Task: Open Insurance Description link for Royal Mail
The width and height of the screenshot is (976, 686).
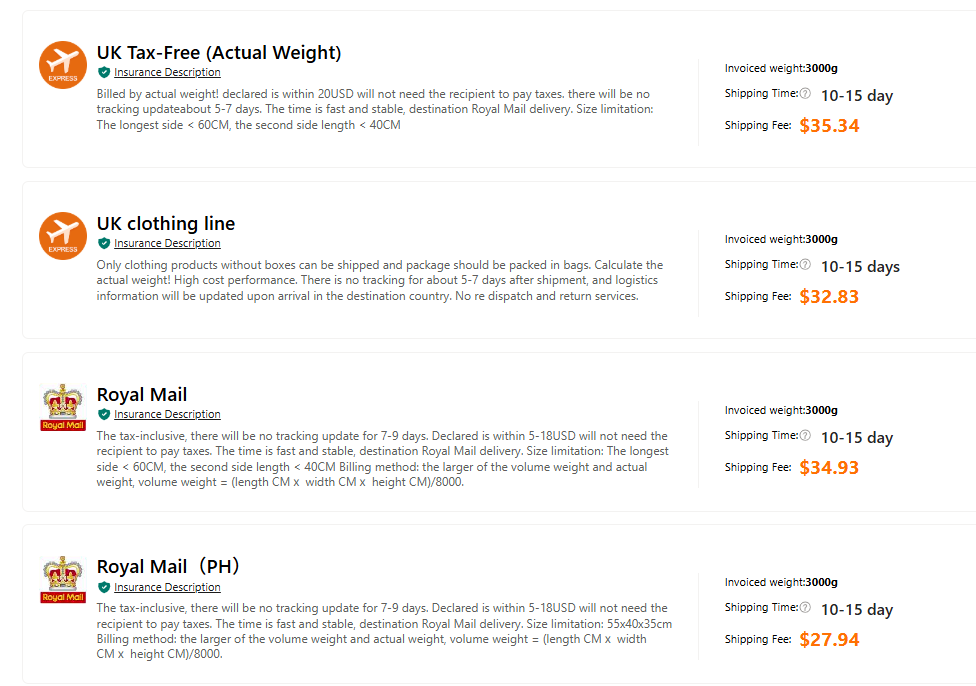Action: pos(167,415)
